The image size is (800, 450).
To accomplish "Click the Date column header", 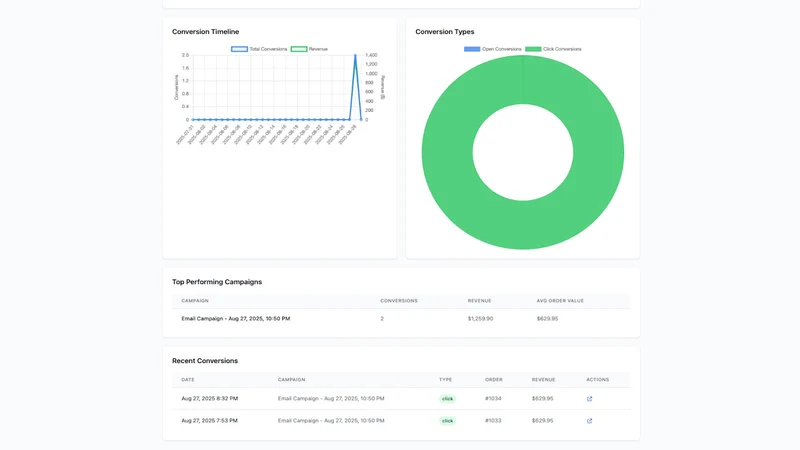I will click(x=188, y=380).
